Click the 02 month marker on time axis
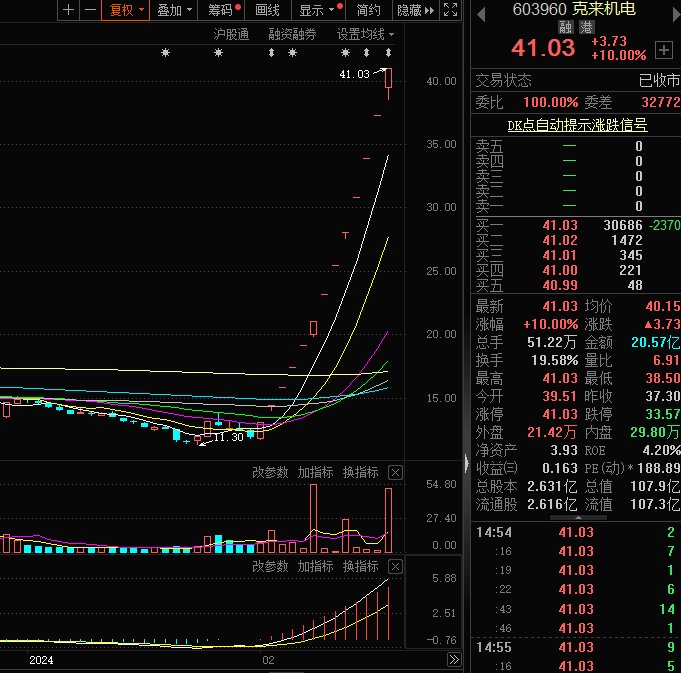681x673 pixels. [x=268, y=660]
